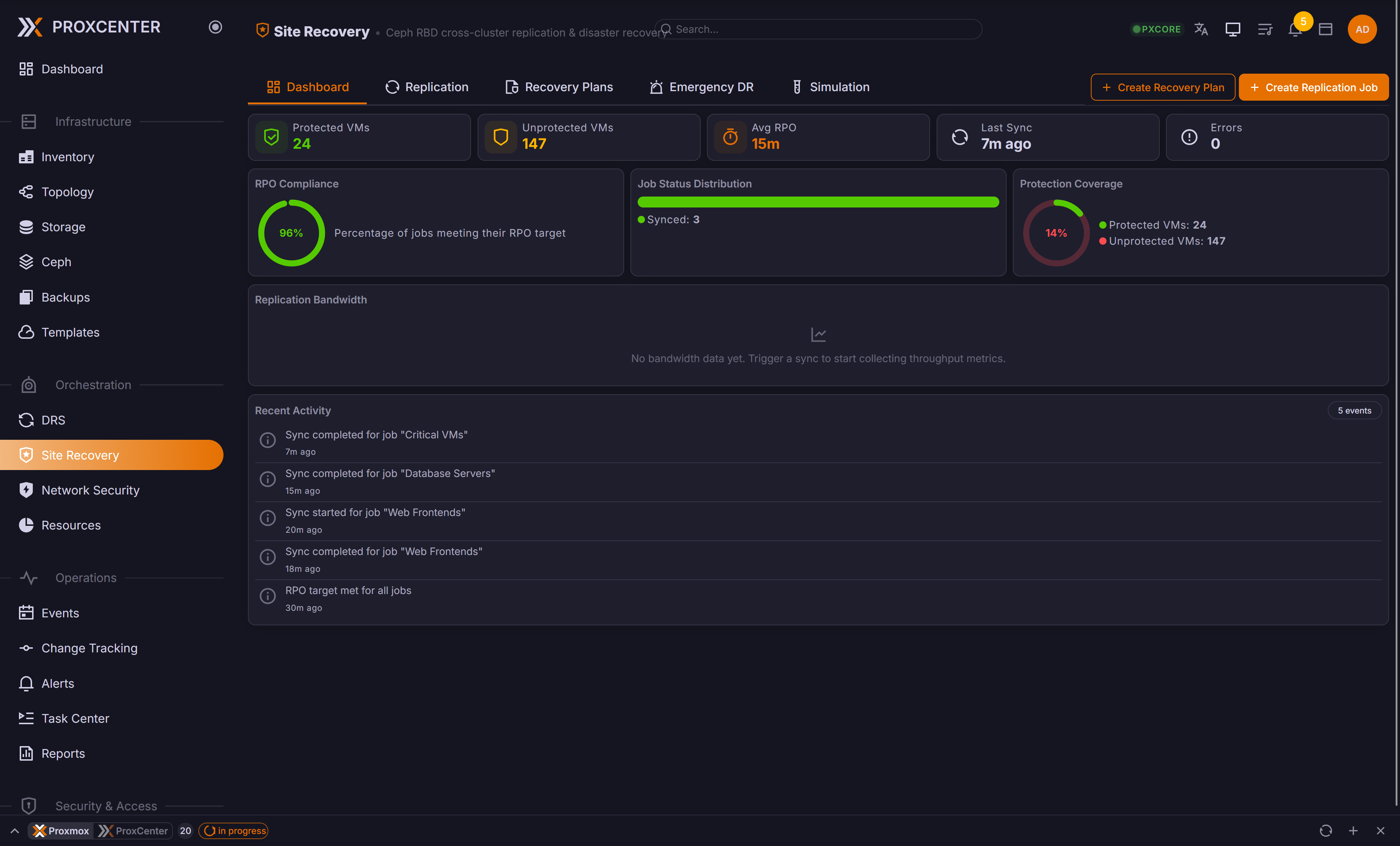Open the task list icon in header
This screenshot has width=1400, height=846.
click(1265, 29)
